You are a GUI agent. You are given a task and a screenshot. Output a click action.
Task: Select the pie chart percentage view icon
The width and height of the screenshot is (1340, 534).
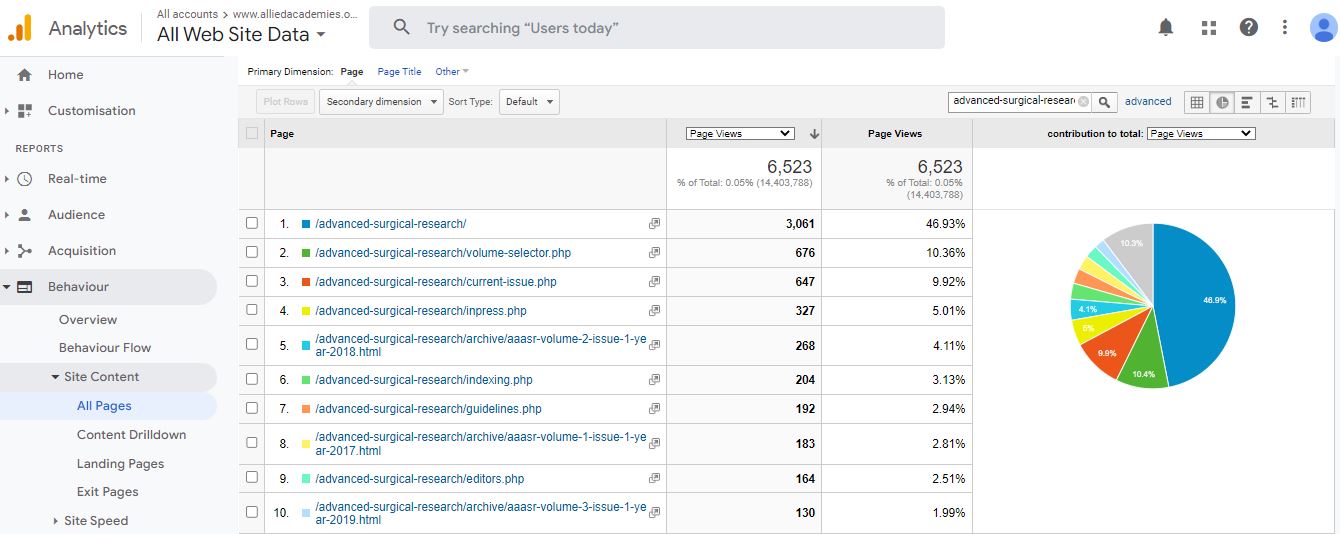click(x=1221, y=102)
